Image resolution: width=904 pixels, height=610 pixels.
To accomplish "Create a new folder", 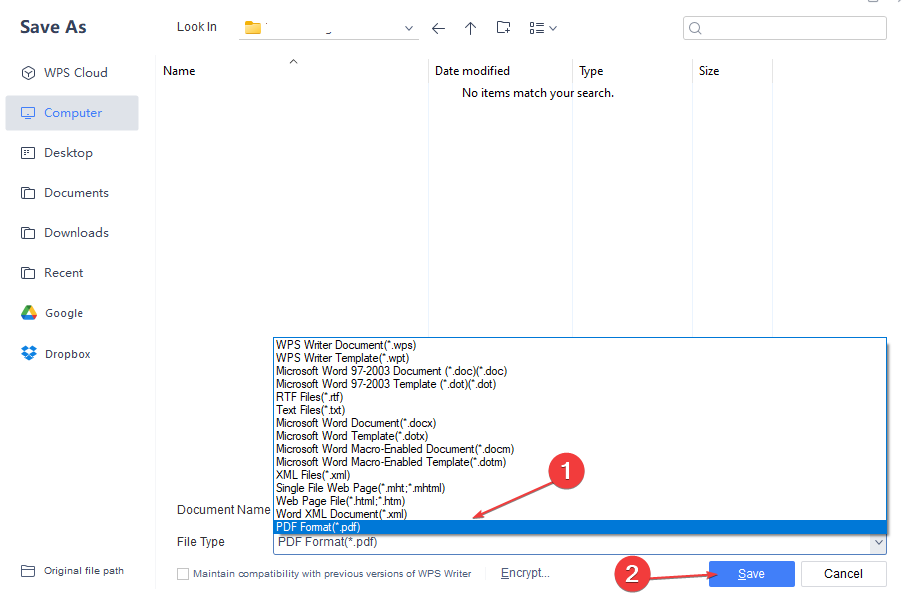I will [503, 28].
